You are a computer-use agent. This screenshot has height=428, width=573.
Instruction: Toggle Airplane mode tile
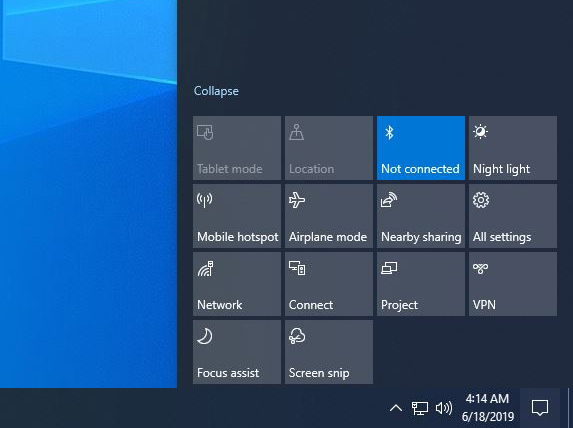point(329,216)
